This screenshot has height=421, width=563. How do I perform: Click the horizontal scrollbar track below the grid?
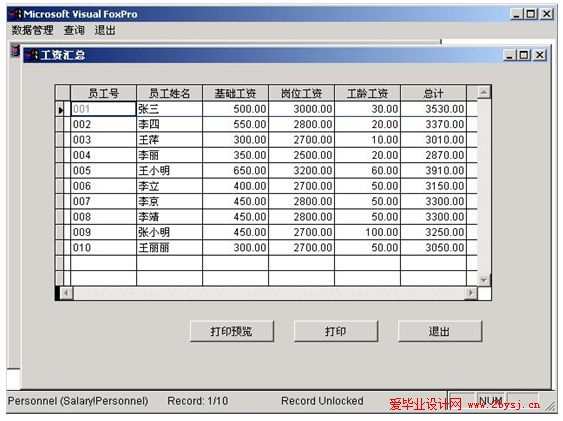268,293
